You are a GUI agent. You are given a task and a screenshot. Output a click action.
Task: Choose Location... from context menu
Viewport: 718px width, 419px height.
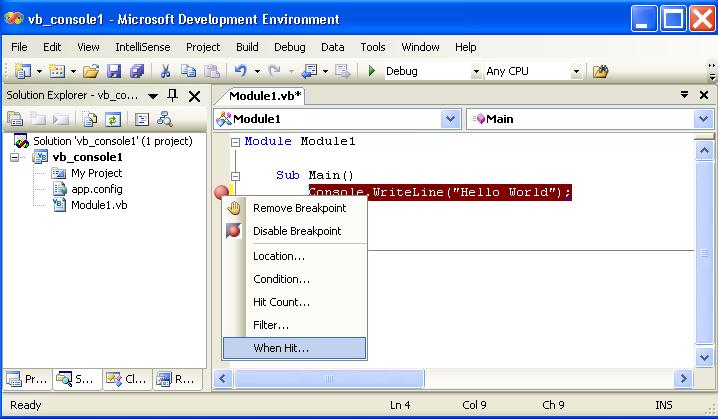(x=294, y=256)
